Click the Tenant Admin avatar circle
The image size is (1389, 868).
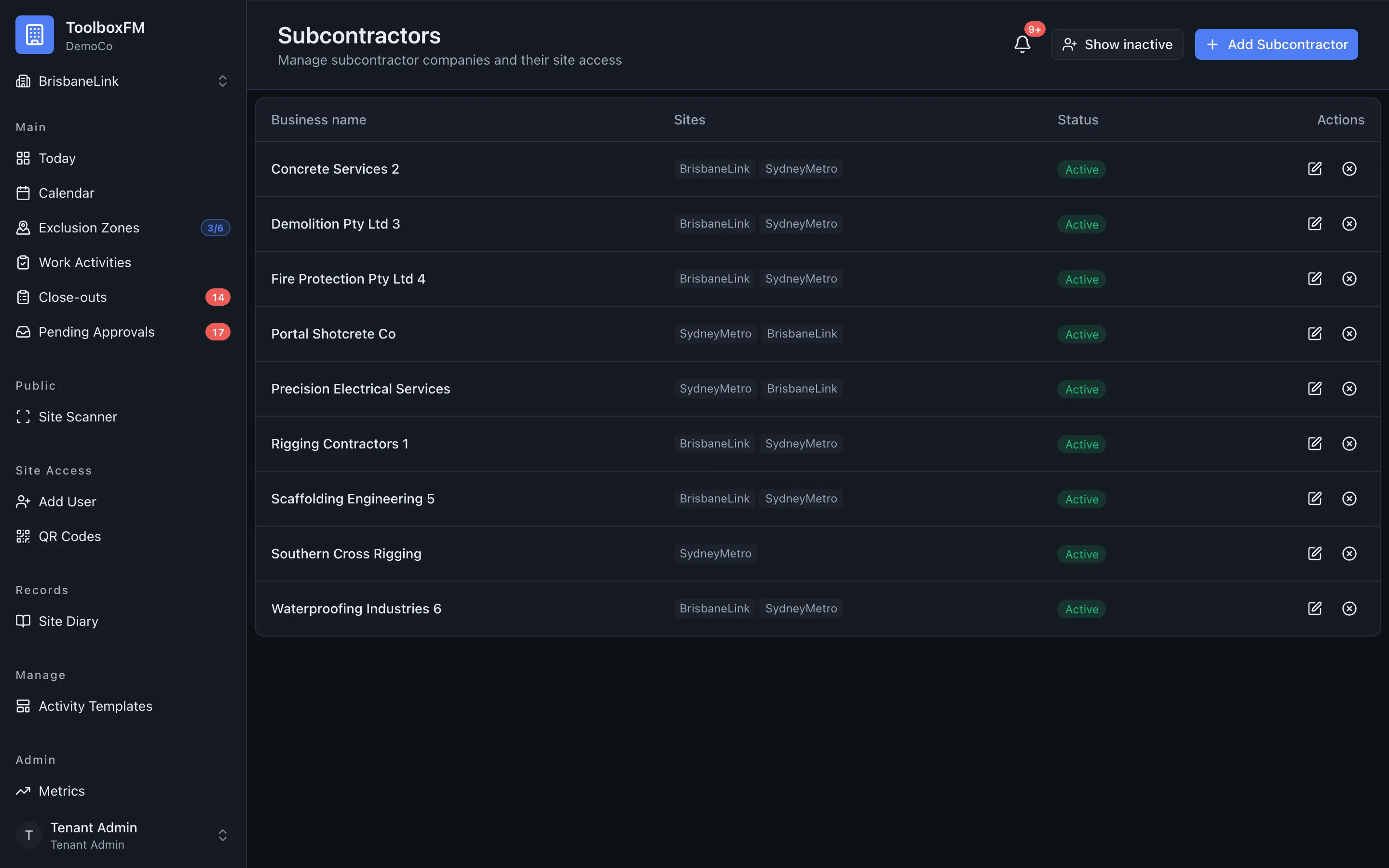[x=29, y=835]
